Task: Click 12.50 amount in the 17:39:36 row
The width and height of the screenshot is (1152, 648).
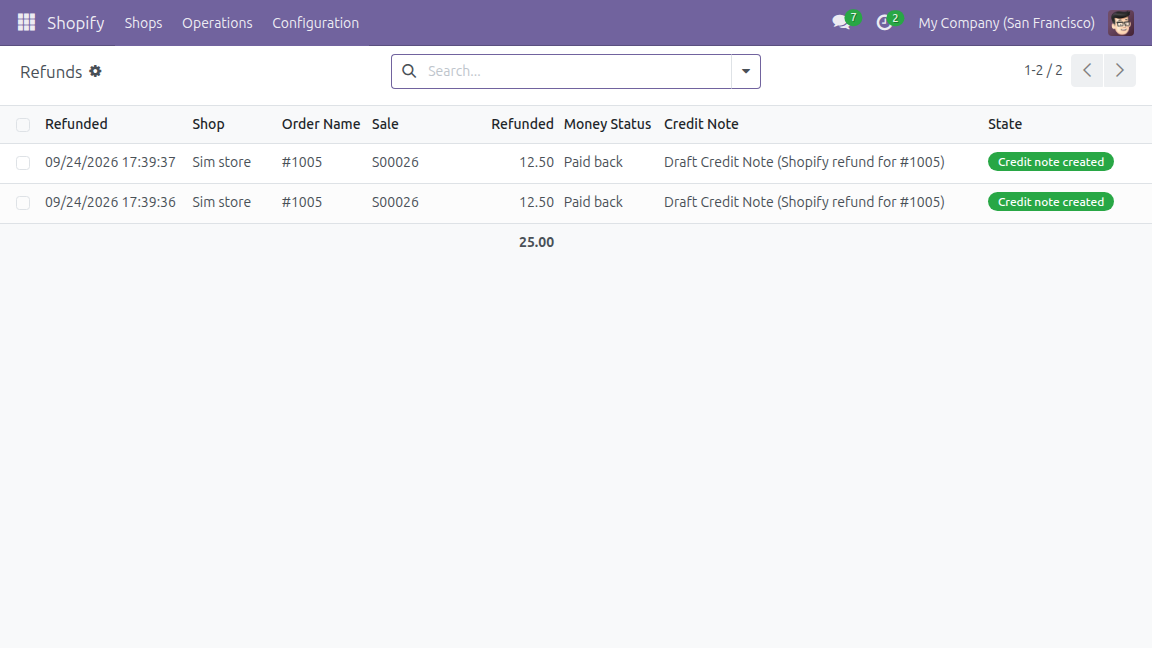Action: [x=536, y=202]
